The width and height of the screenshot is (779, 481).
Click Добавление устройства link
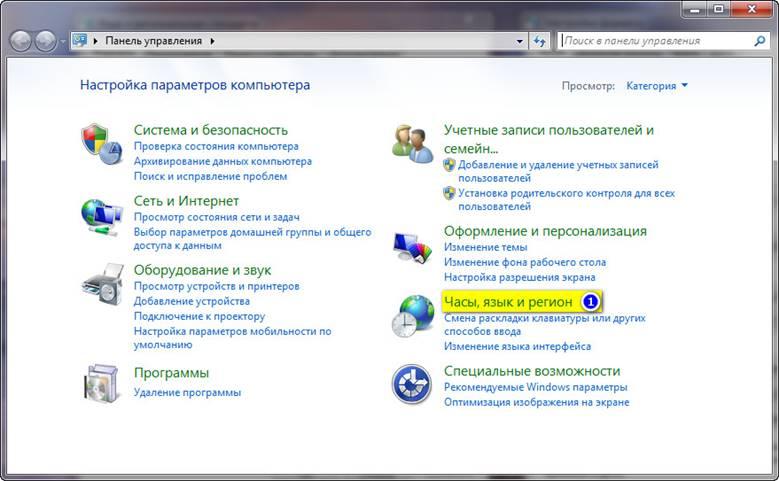(x=192, y=301)
